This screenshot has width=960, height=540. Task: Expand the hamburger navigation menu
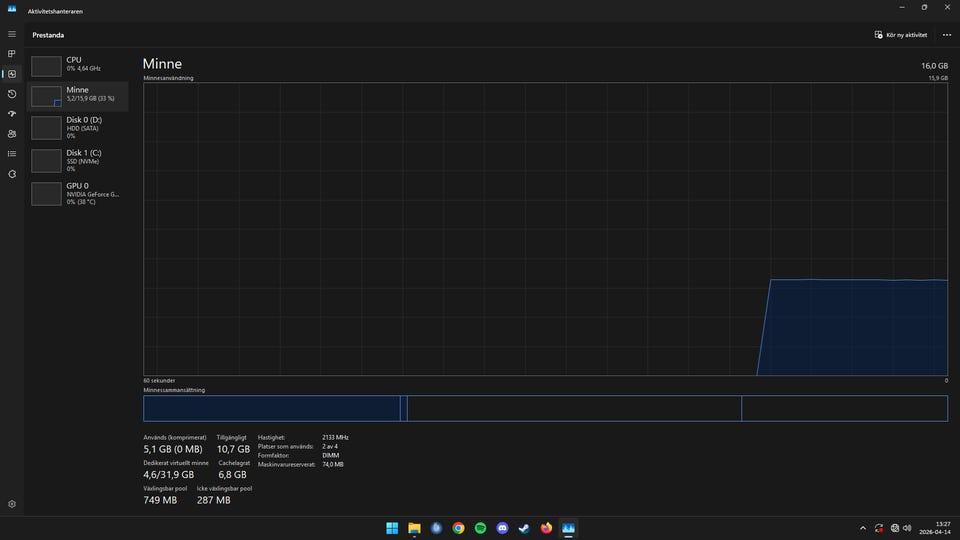(12, 34)
